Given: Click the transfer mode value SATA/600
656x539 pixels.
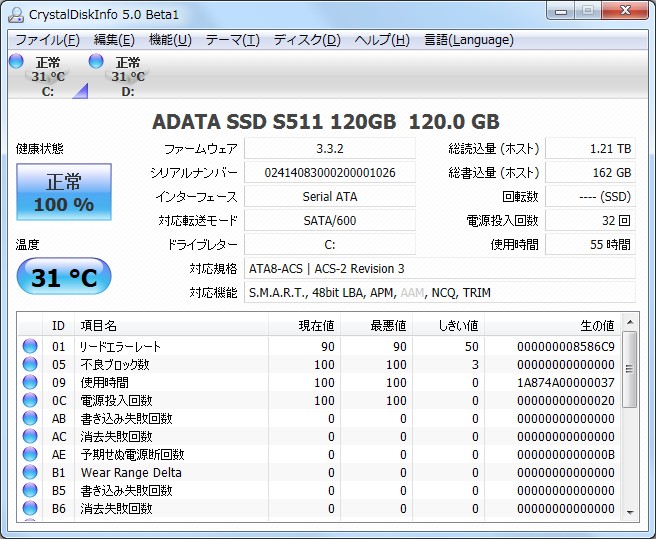Looking at the screenshot, I should (330, 221).
